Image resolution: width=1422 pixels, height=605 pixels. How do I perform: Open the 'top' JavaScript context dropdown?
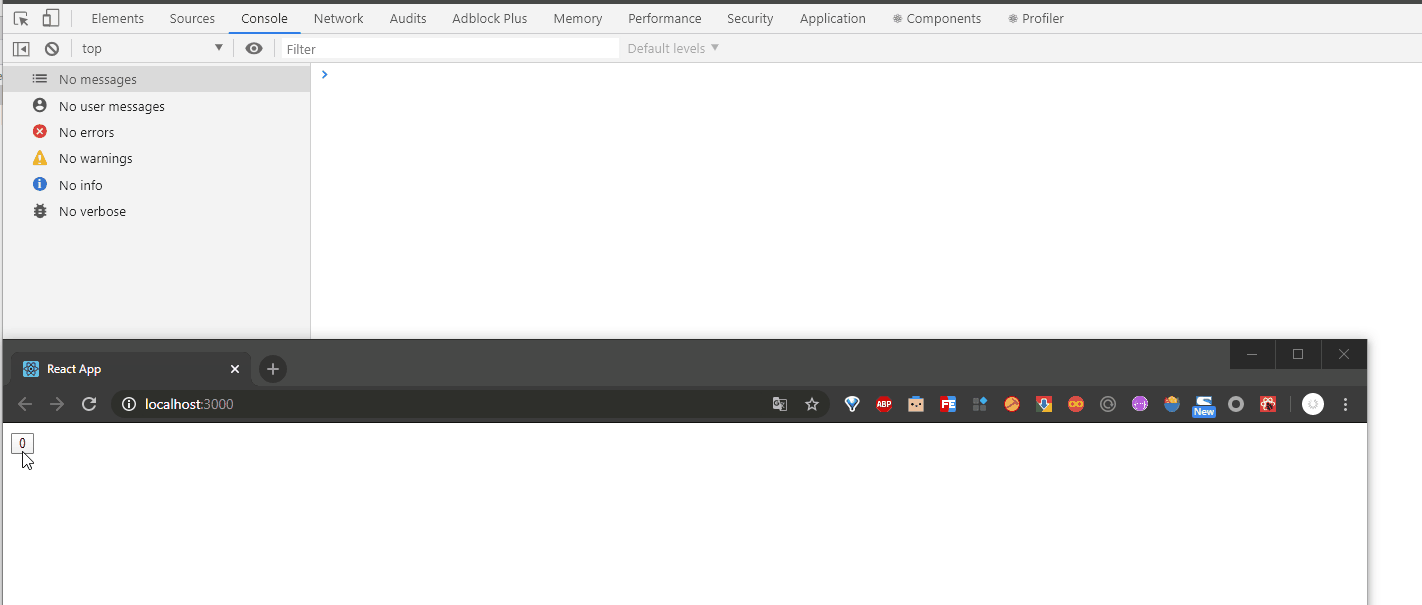pyautogui.click(x=152, y=48)
